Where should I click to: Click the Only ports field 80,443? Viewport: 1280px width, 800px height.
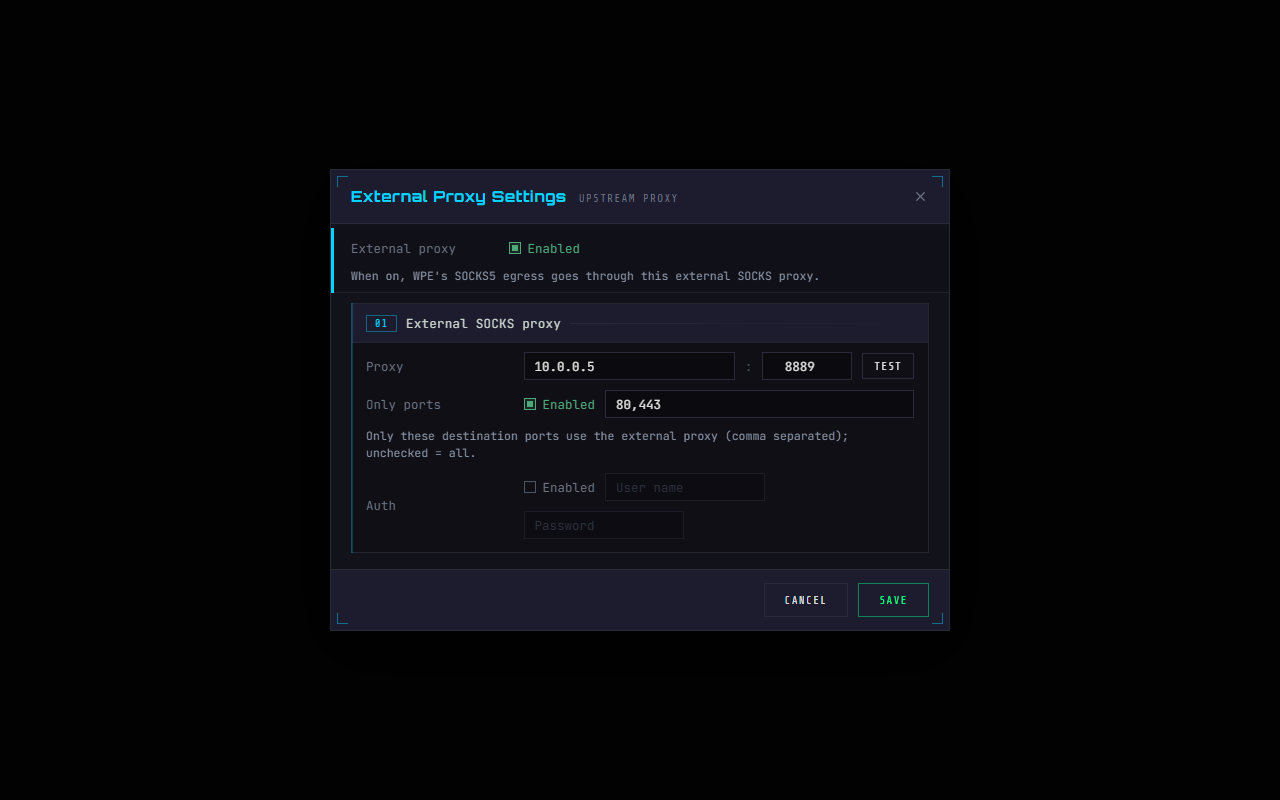tap(759, 404)
